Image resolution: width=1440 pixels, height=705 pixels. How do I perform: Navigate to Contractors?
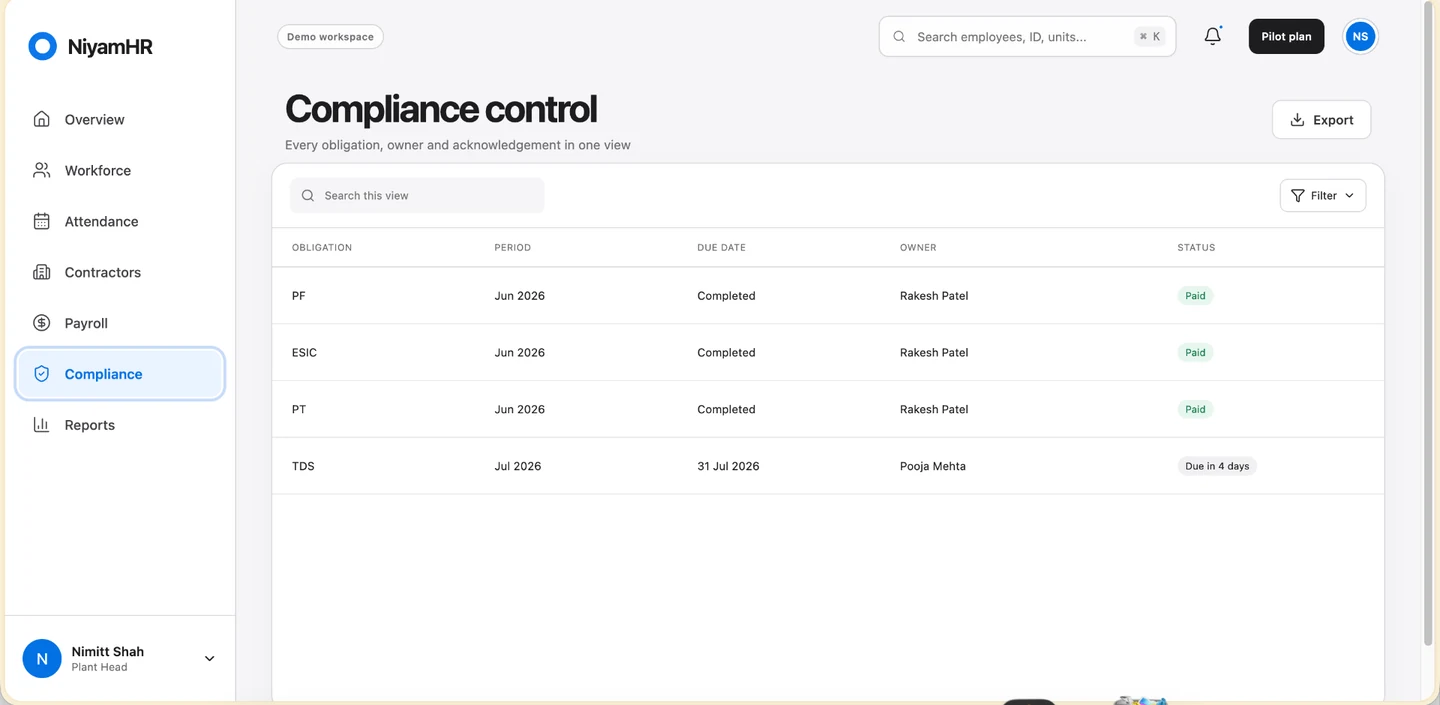[120, 272]
